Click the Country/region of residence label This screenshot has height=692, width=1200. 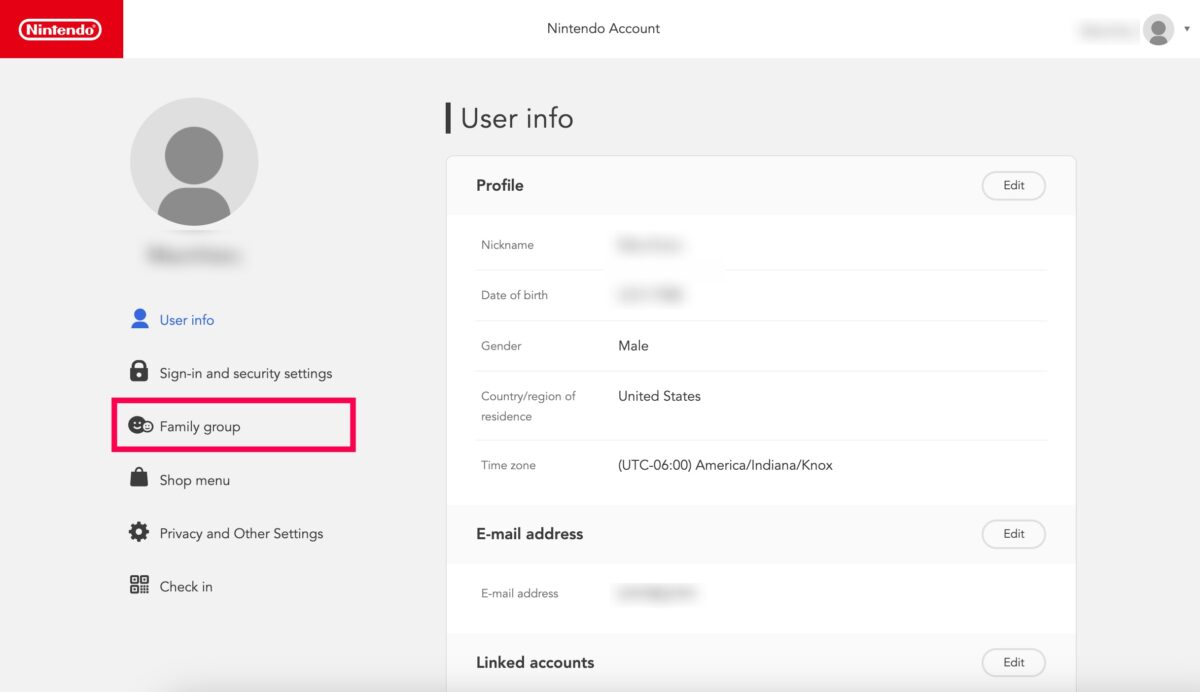pyautogui.click(x=528, y=406)
